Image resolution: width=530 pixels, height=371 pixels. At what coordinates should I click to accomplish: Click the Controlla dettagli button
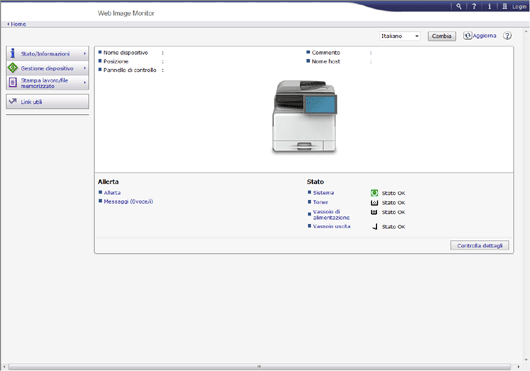pos(480,246)
